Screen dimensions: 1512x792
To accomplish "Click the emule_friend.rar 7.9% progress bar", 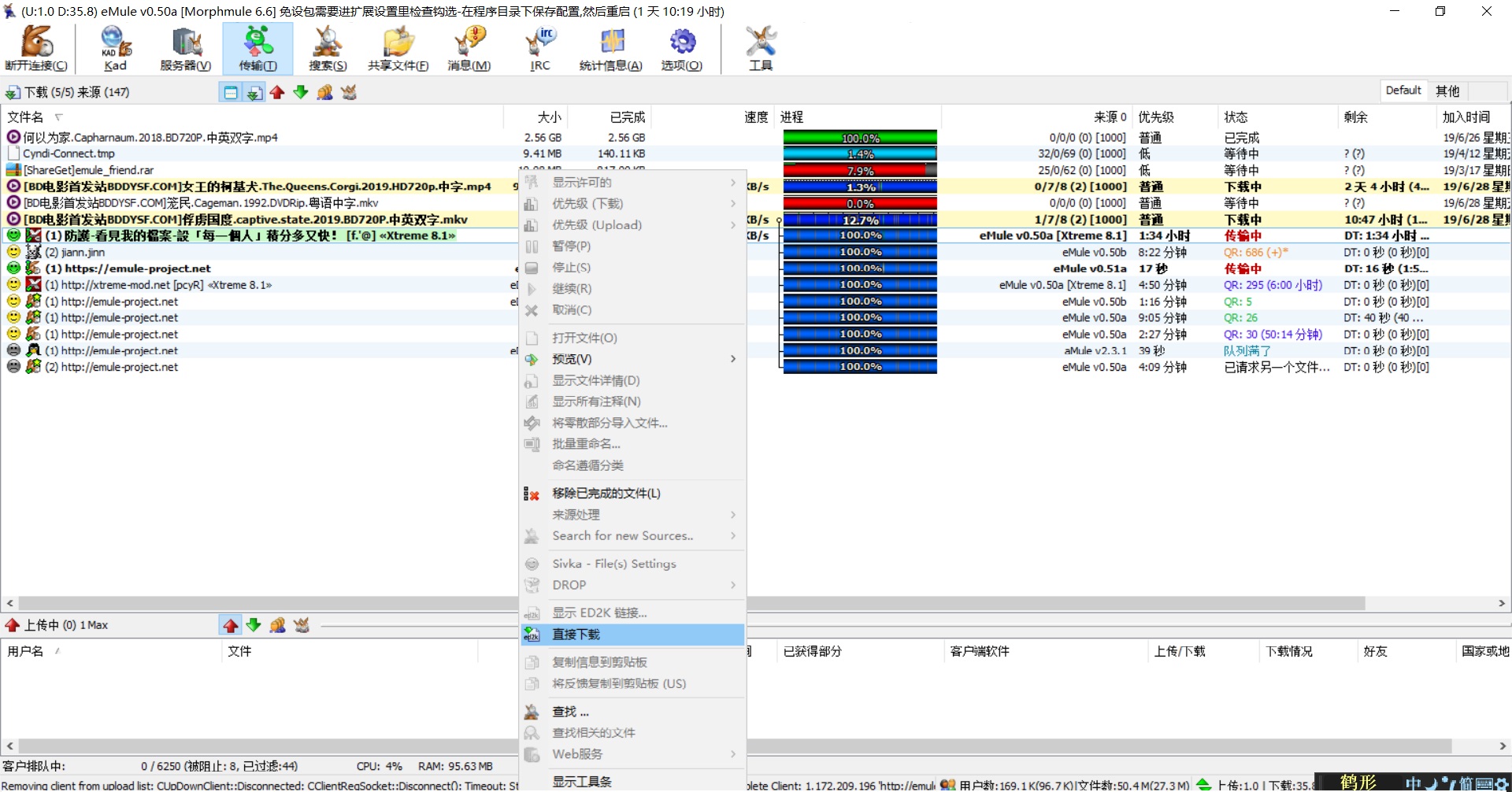I will click(x=860, y=171).
